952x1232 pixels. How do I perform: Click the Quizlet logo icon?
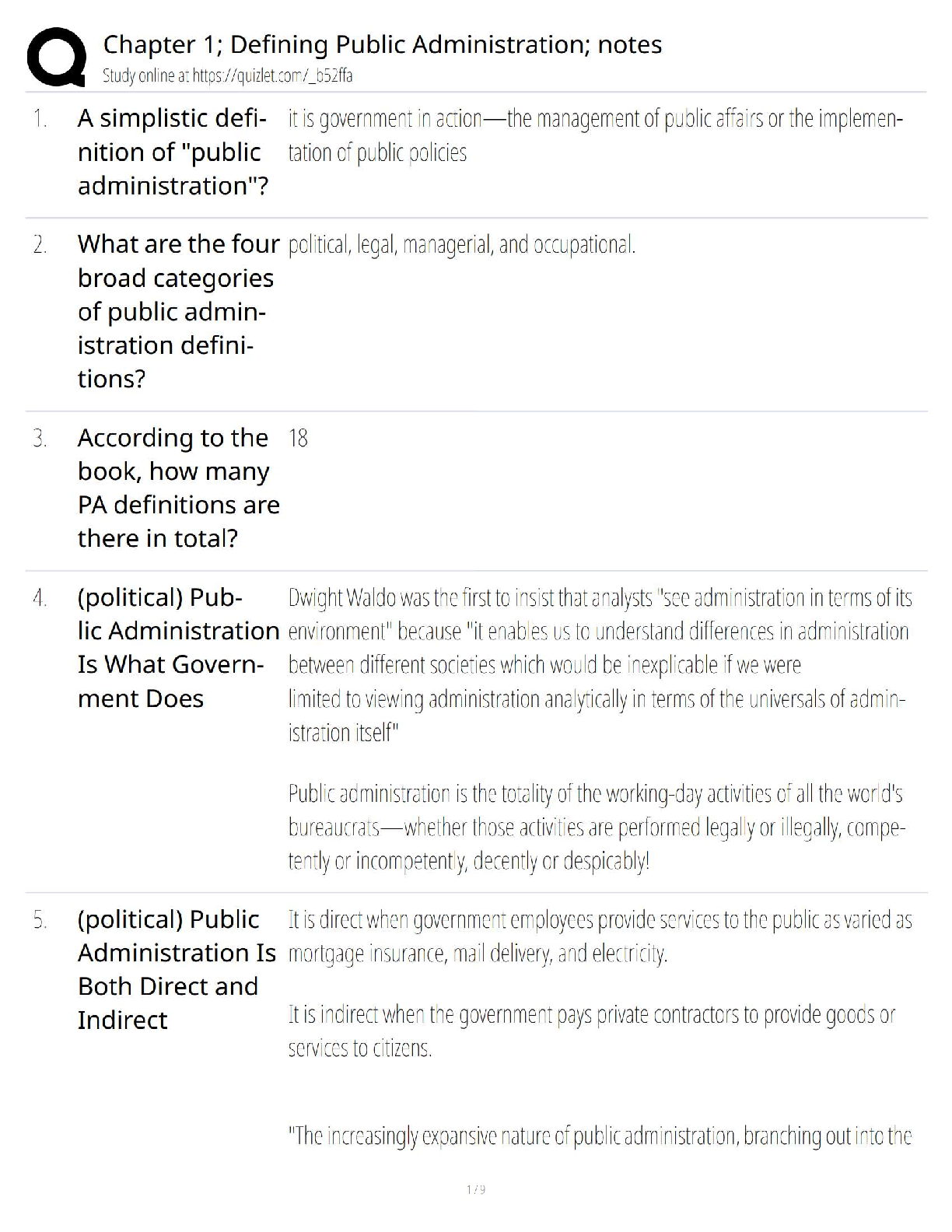click(56, 56)
